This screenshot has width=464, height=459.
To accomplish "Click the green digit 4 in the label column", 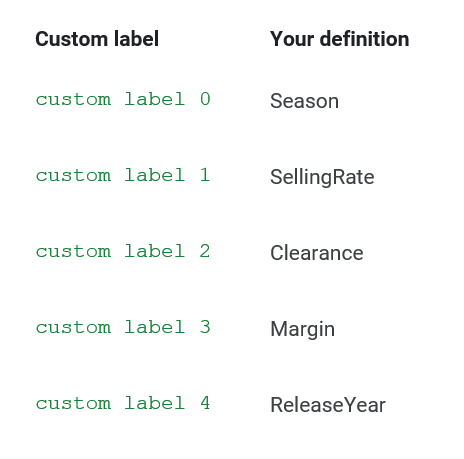I will coord(205,403).
